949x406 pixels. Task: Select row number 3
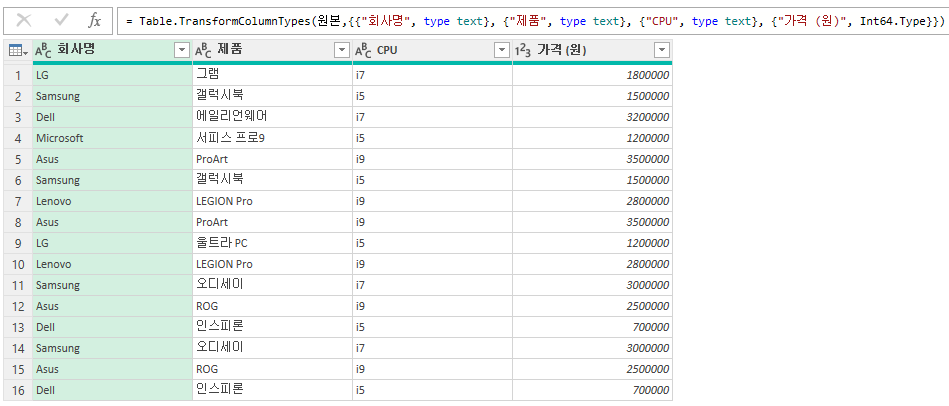tap(18, 117)
